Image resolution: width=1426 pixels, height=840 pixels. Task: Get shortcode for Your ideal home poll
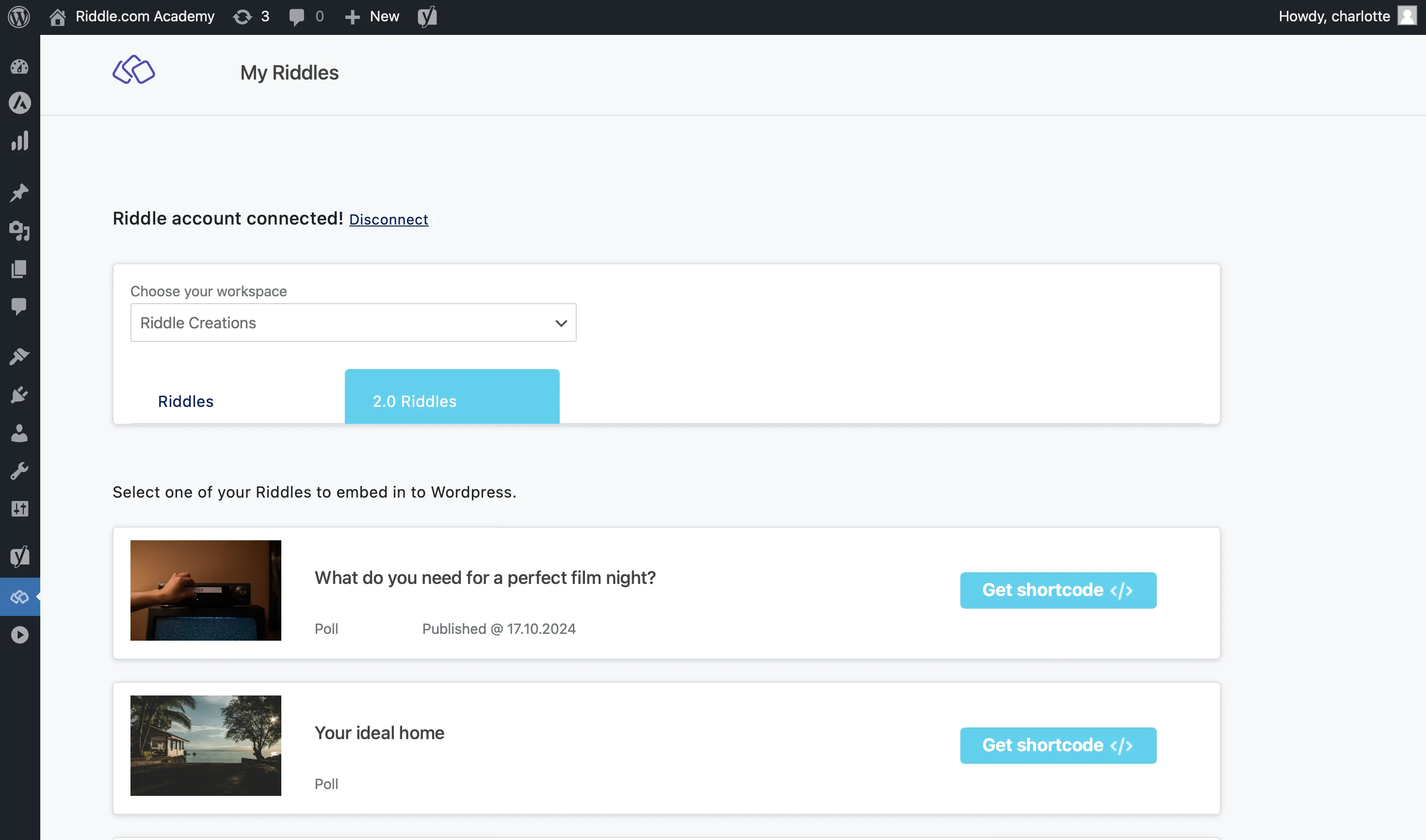[1059, 745]
